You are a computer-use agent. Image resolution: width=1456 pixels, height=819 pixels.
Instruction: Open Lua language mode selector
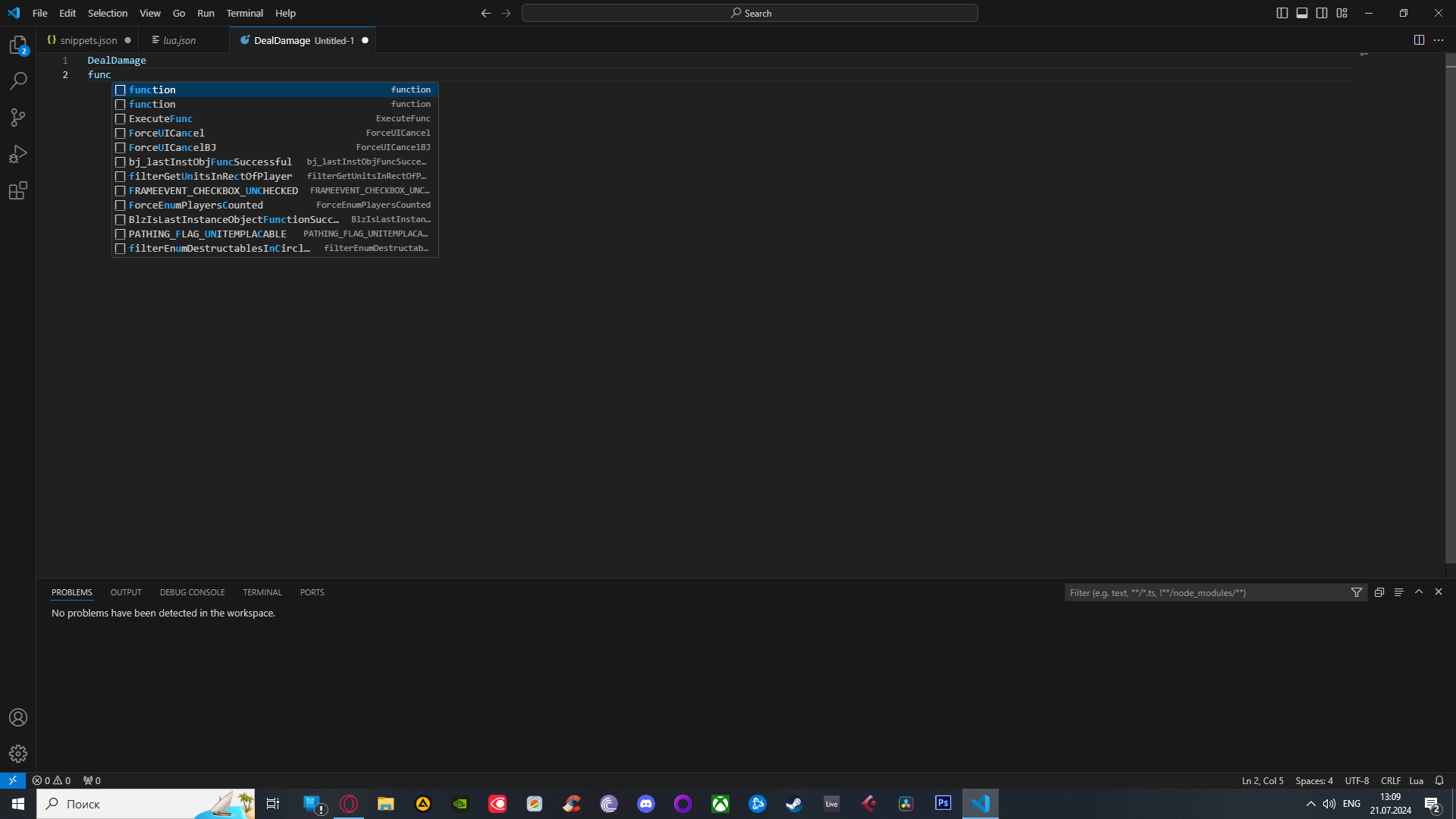[1416, 780]
